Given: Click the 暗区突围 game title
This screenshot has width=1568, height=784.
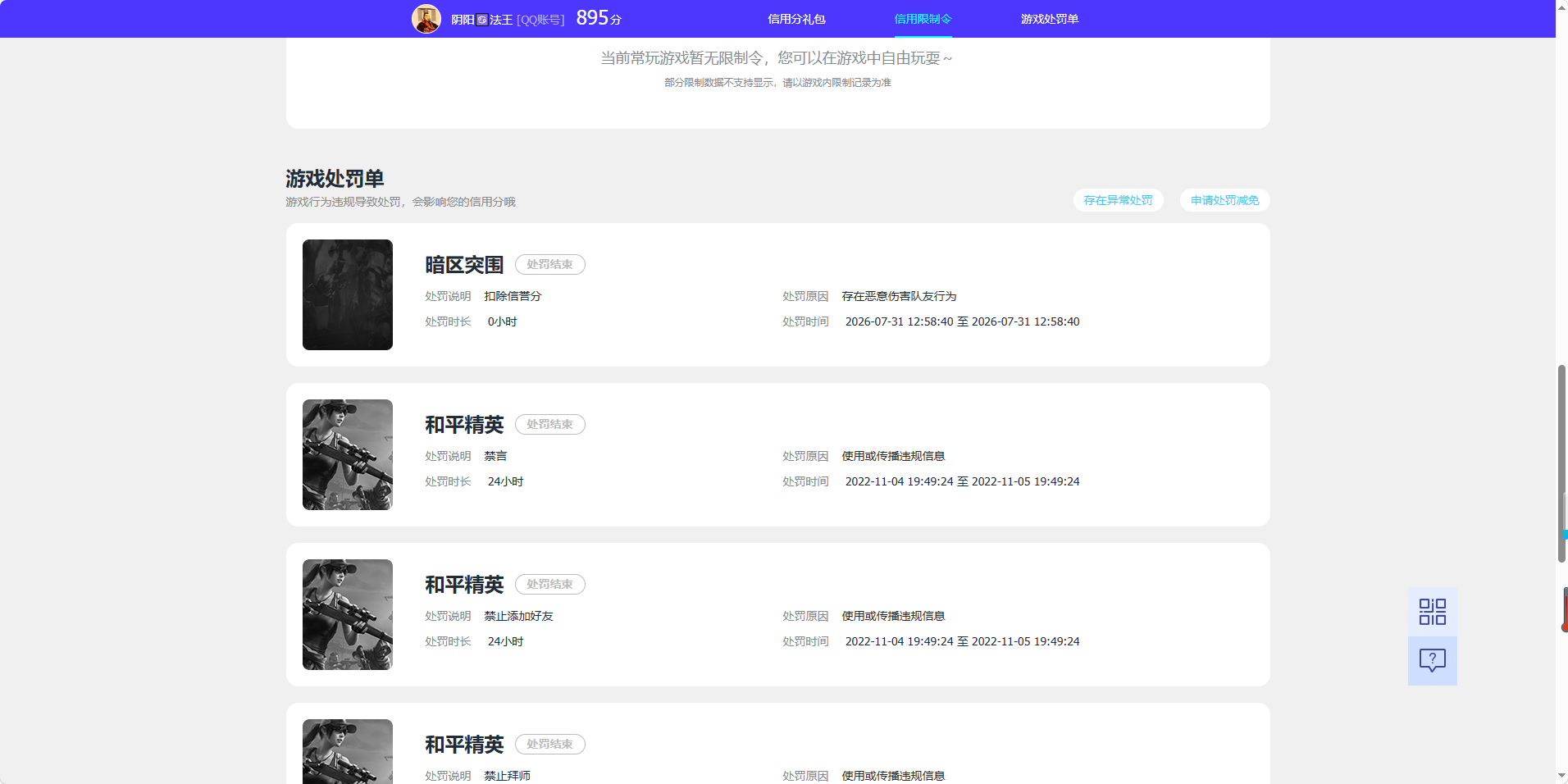Looking at the screenshot, I should click(464, 265).
